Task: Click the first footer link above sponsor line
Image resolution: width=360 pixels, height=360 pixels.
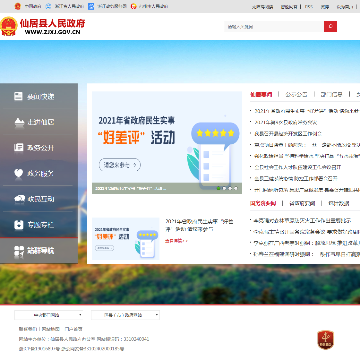Action: [28, 329]
